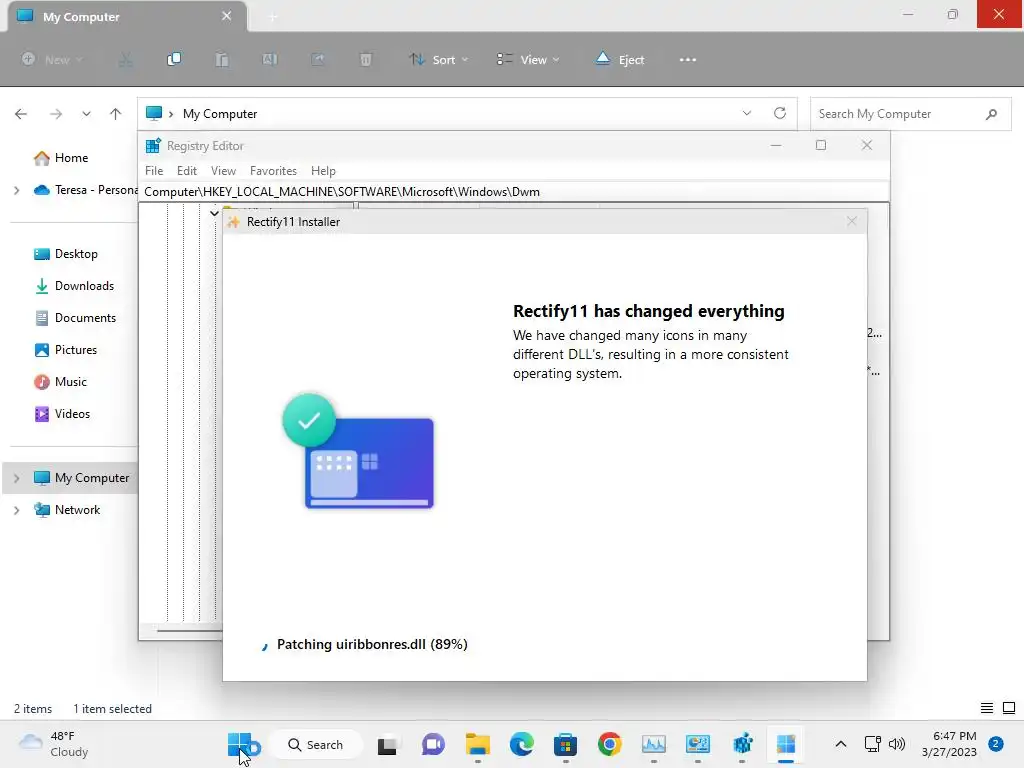Screen dimensions: 1024x768
Task: Click the Eject button in toolbar
Action: [620, 59]
